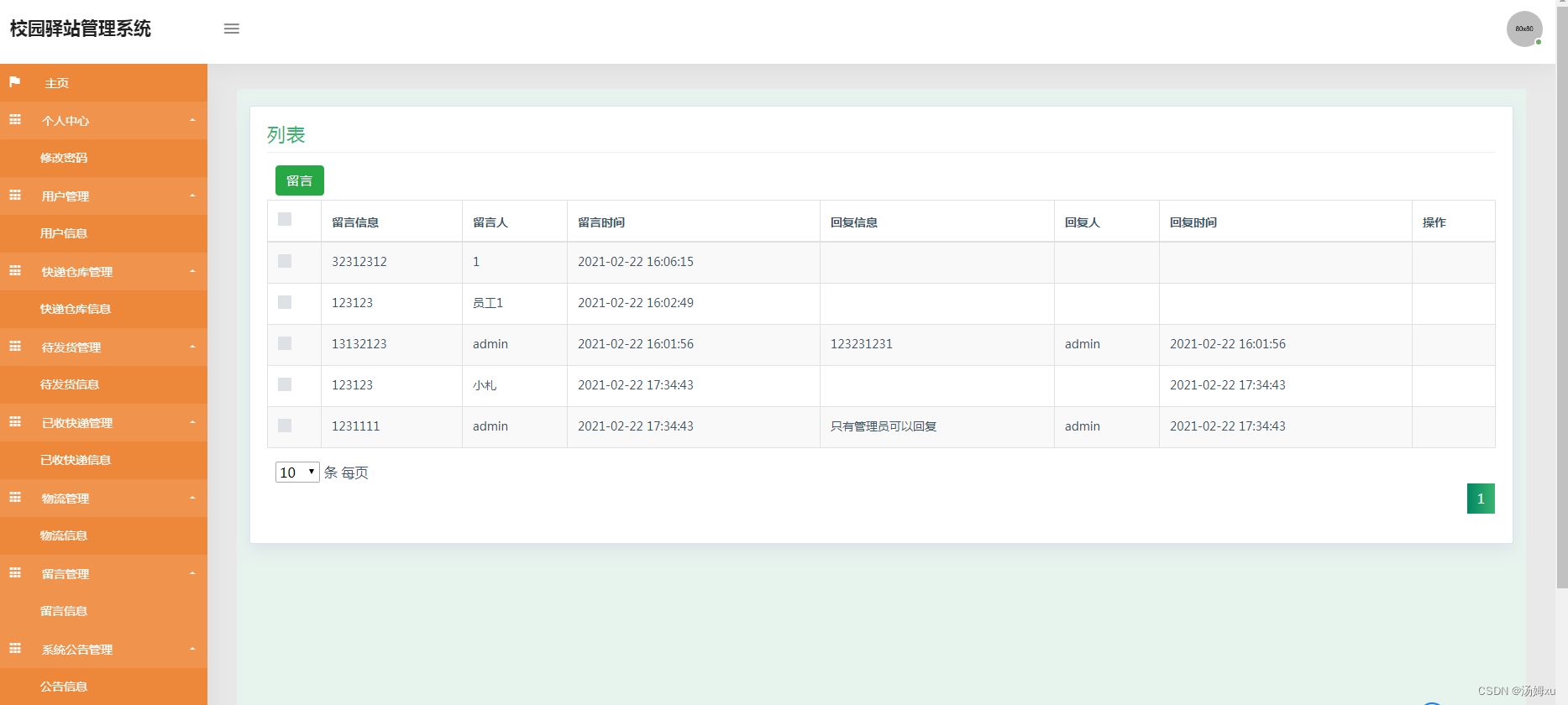Go to 主页 in the sidebar

coord(103,83)
